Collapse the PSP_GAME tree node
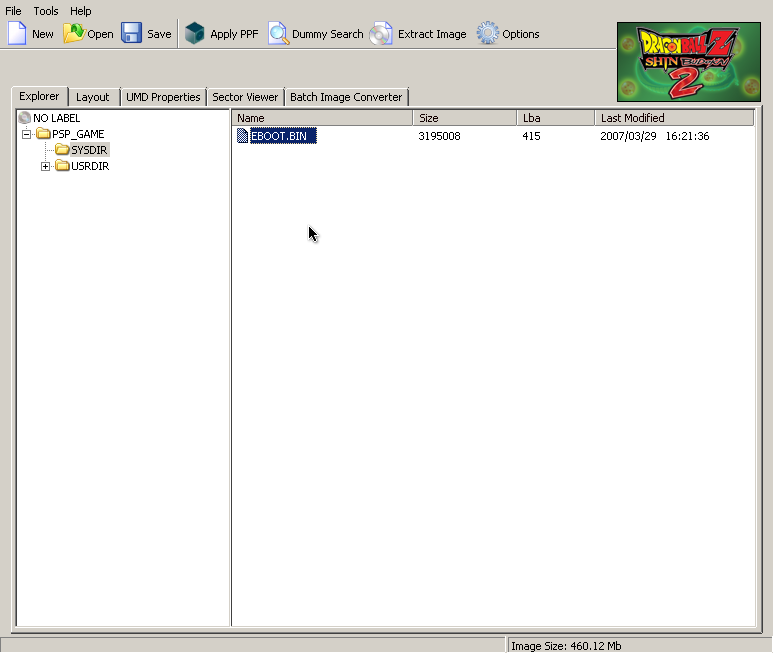The height and width of the screenshot is (653, 773). click(28, 134)
